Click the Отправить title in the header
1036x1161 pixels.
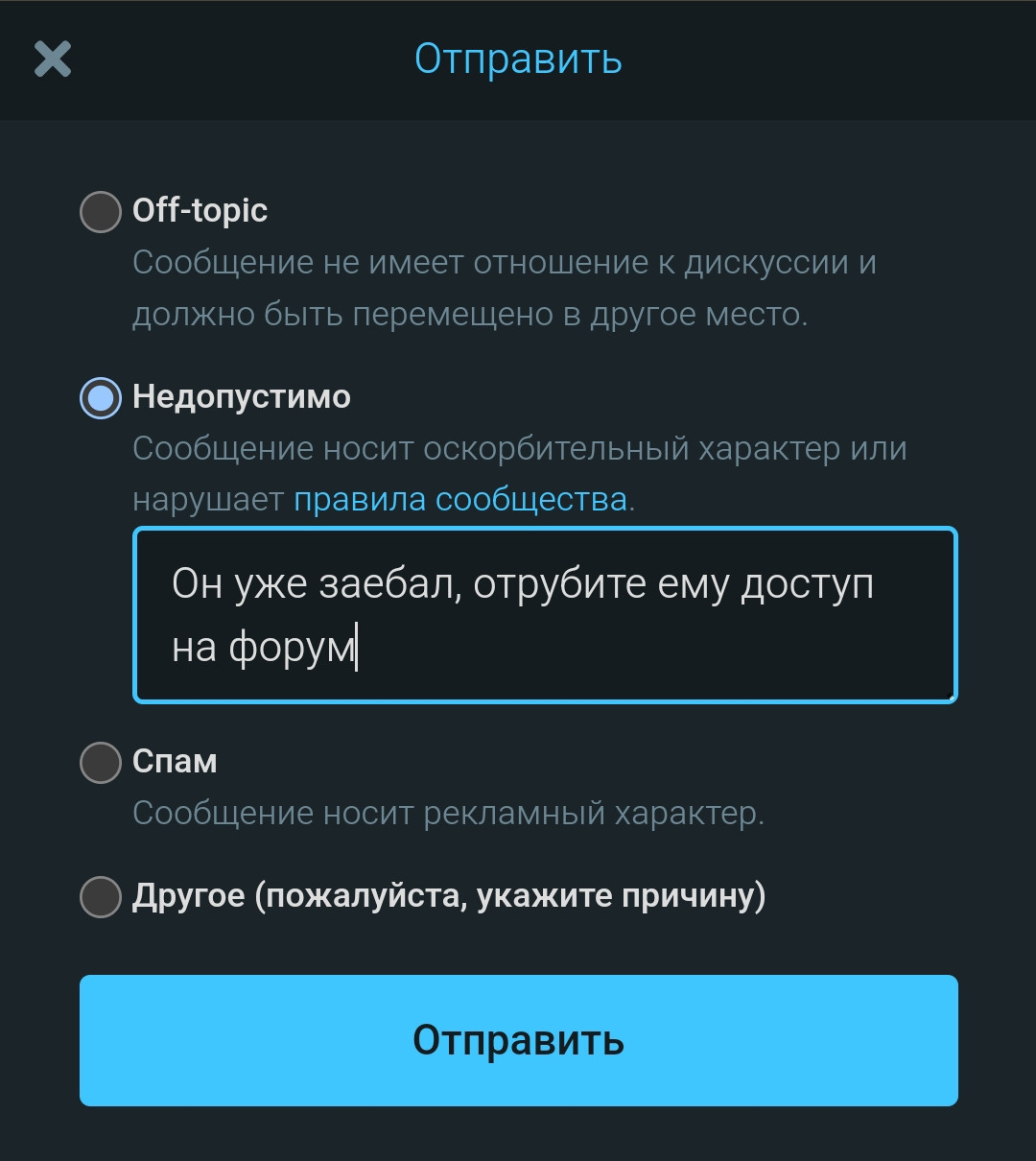(x=518, y=59)
